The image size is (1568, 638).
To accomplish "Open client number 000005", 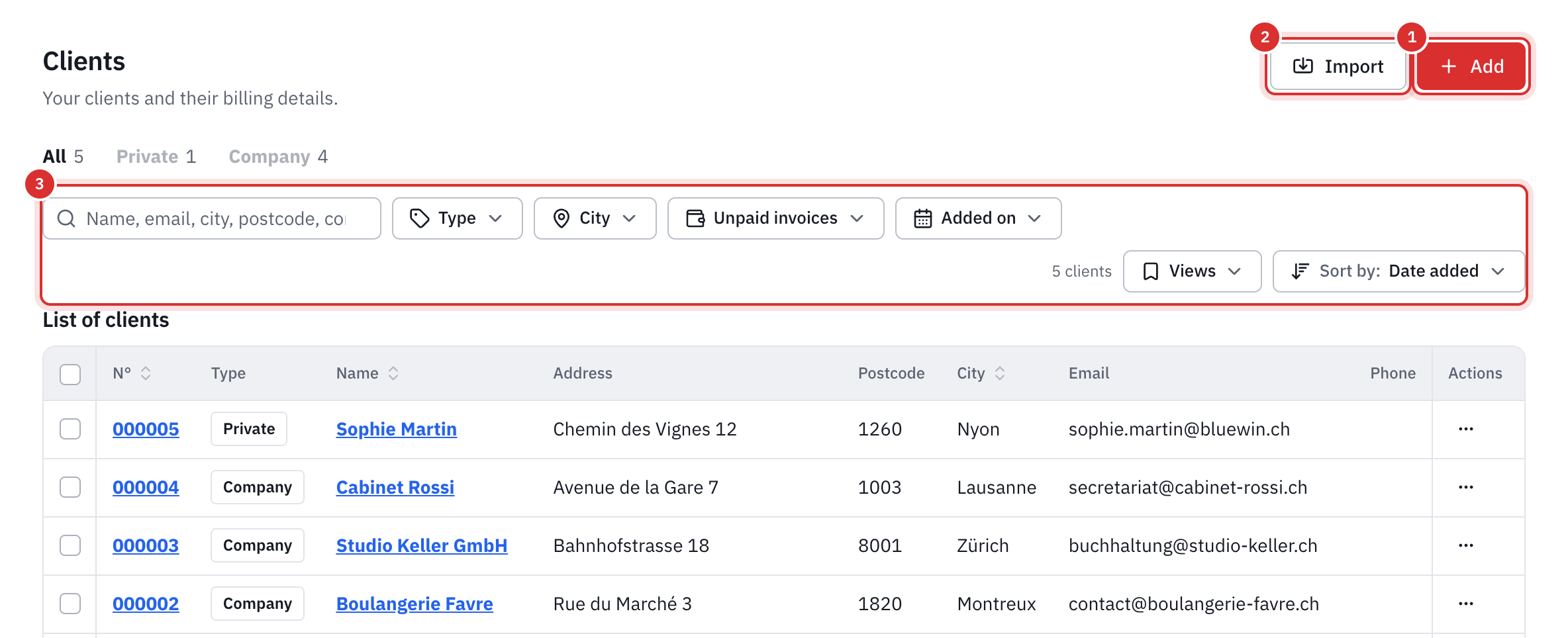I will coord(146,430).
